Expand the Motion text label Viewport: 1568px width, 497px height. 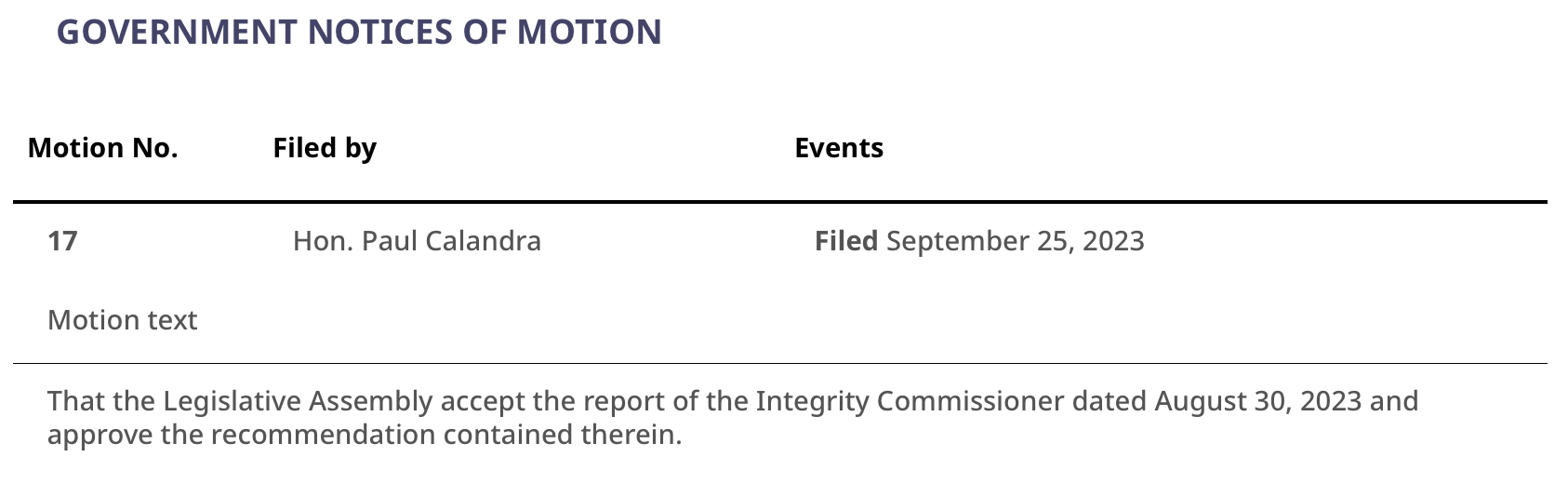122,320
